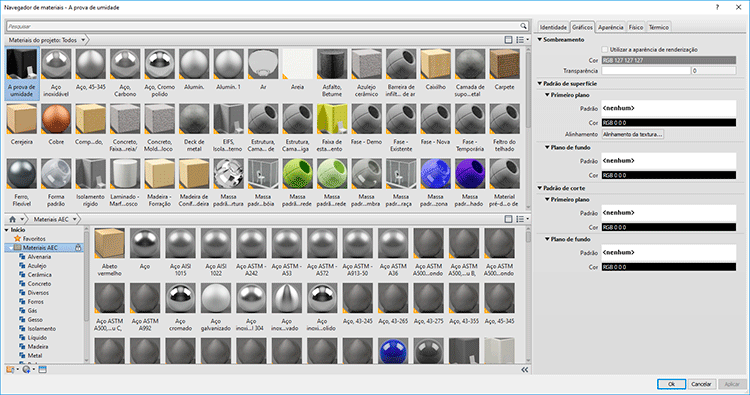Select the Carpete material swatch
Image resolution: width=750 pixels, height=395 pixels.
point(505,64)
